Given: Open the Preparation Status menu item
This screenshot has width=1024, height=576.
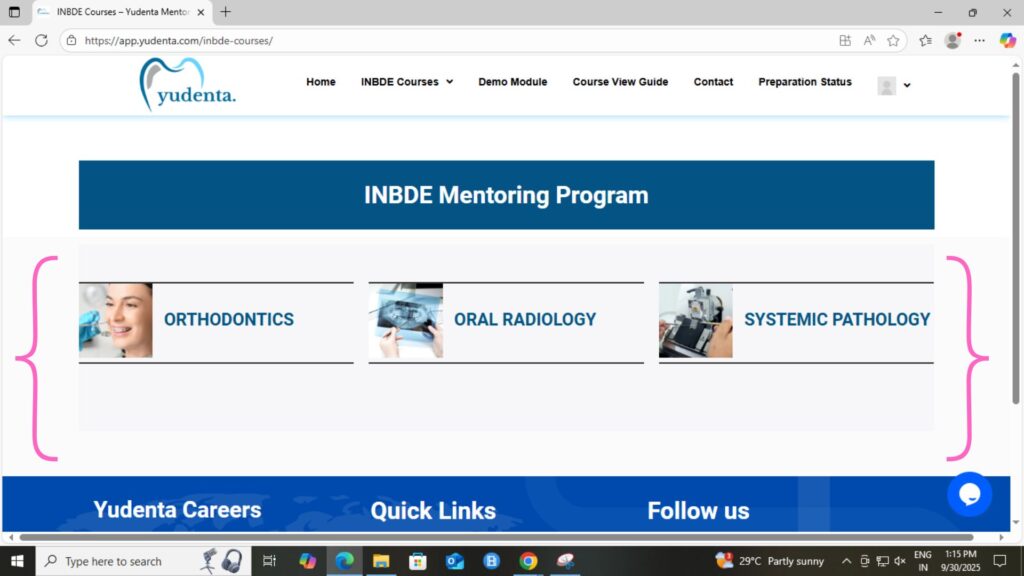Looking at the screenshot, I should click(804, 82).
